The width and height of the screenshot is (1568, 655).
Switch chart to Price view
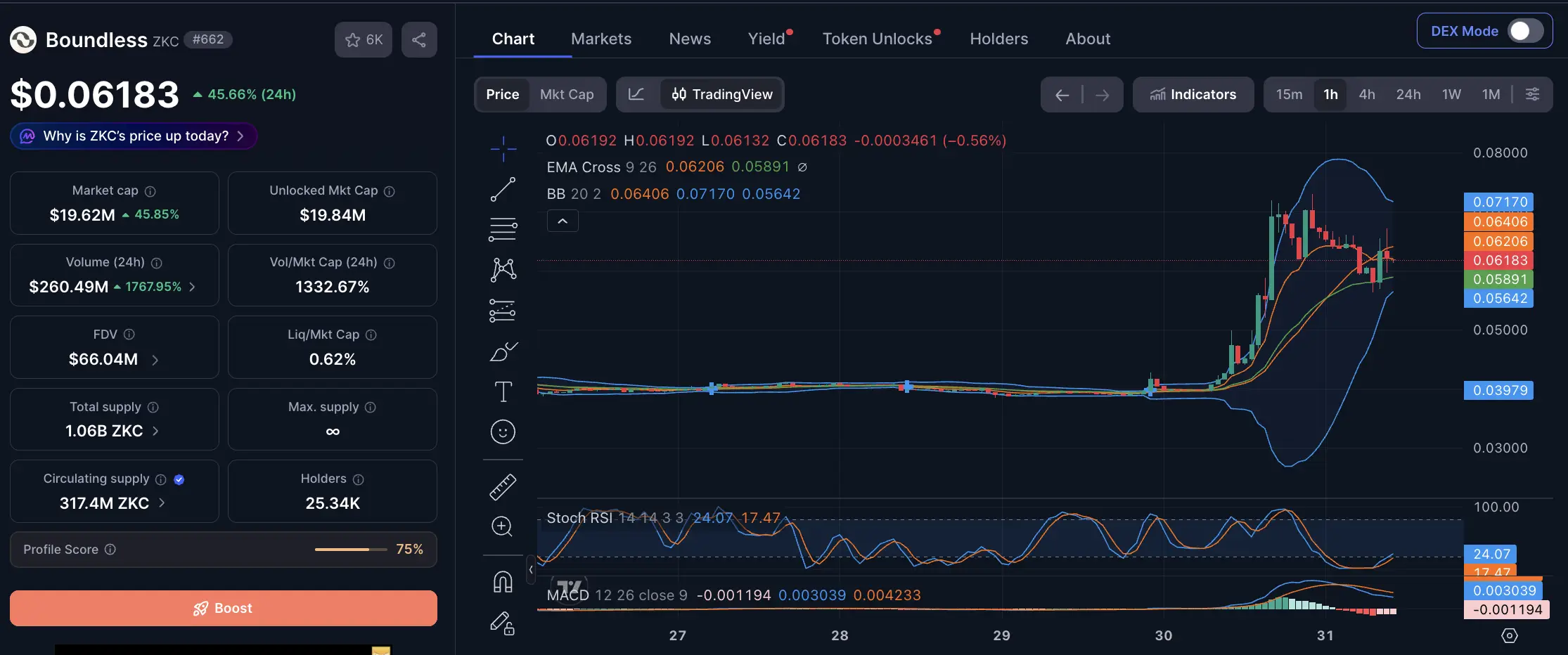(503, 94)
